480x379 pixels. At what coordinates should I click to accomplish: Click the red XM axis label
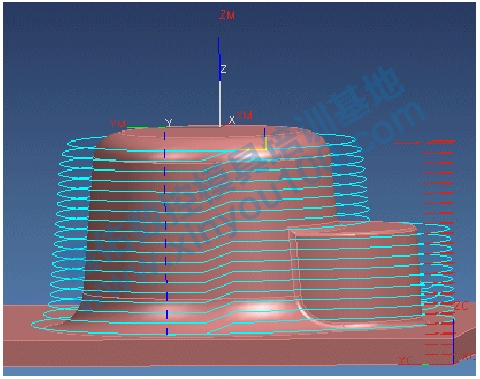tap(244, 115)
